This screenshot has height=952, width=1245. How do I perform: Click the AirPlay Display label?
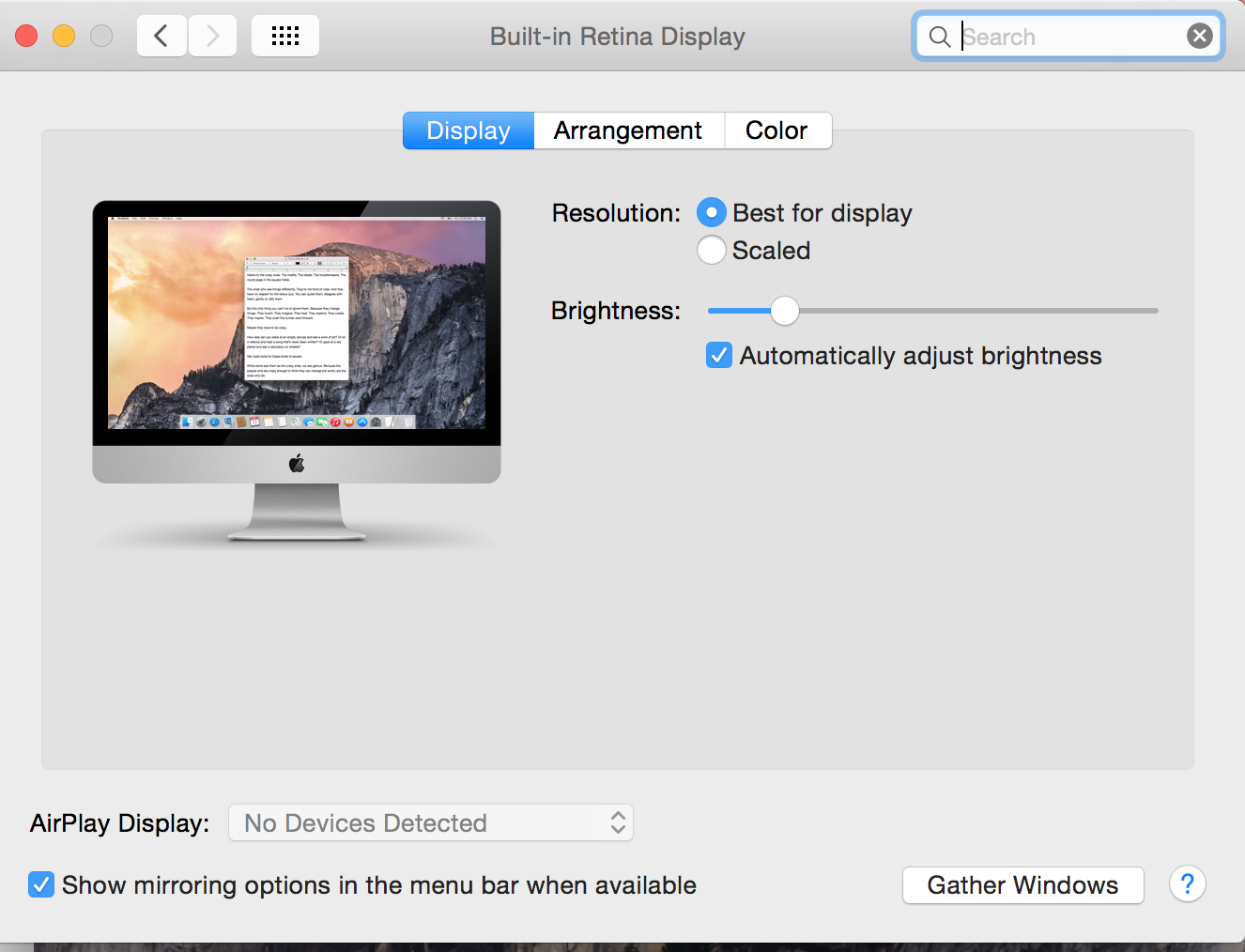tap(120, 823)
